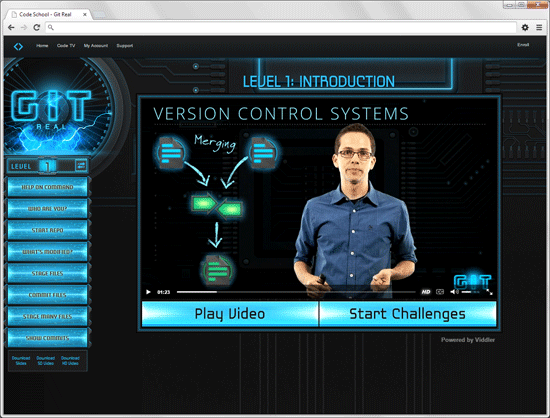Close the Code School - Git Real tab
This screenshot has width=550, height=418.
coord(85,14)
